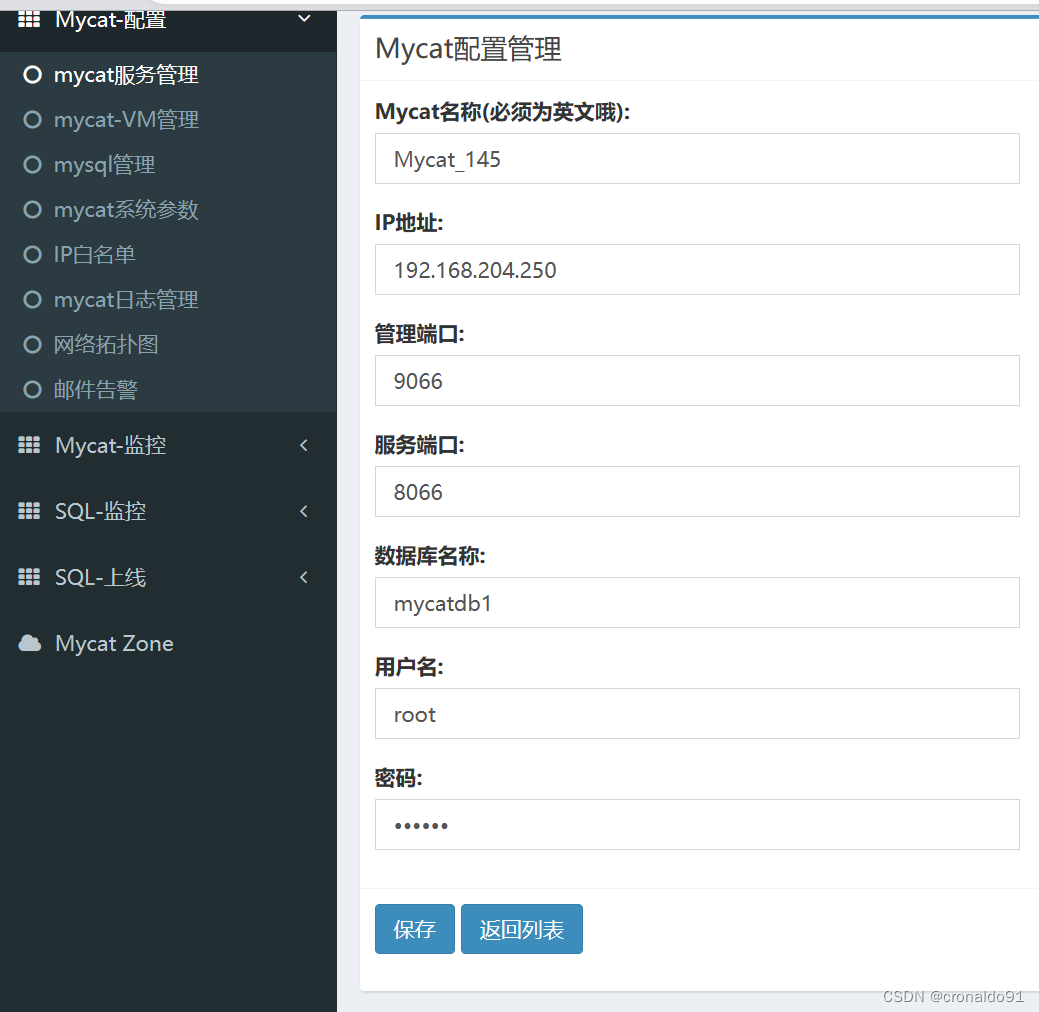The height and width of the screenshot is (1012, 1039).
Task: Open mycat系统参数 settings
Action: point(126,210)
